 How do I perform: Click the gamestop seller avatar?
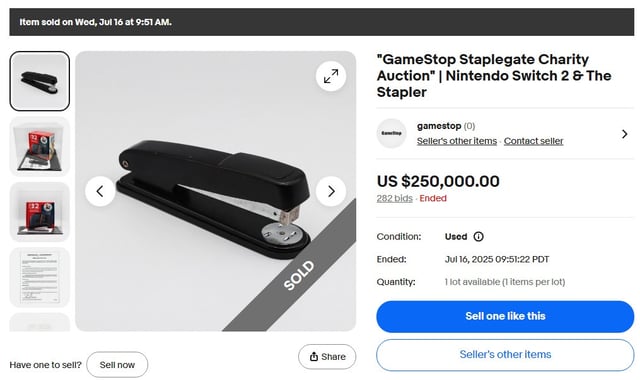coord(391,133)
